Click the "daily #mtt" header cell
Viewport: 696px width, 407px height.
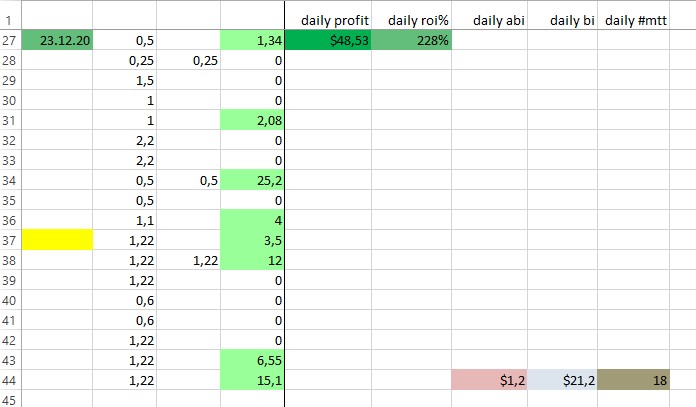coord(633,20)
